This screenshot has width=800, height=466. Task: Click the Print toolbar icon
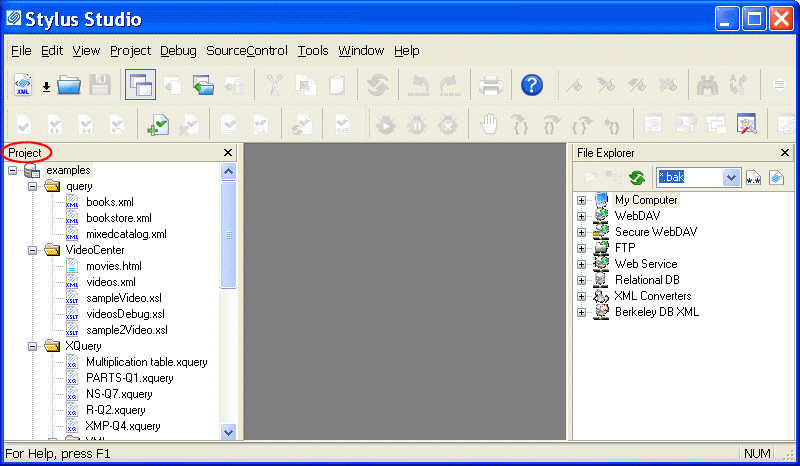[x=490, y=85]
